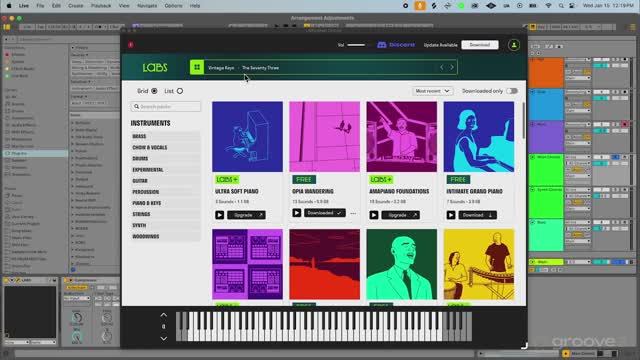Open the Discord link
The width and height of the screenshot is (640, 360).
pos(396,45)
